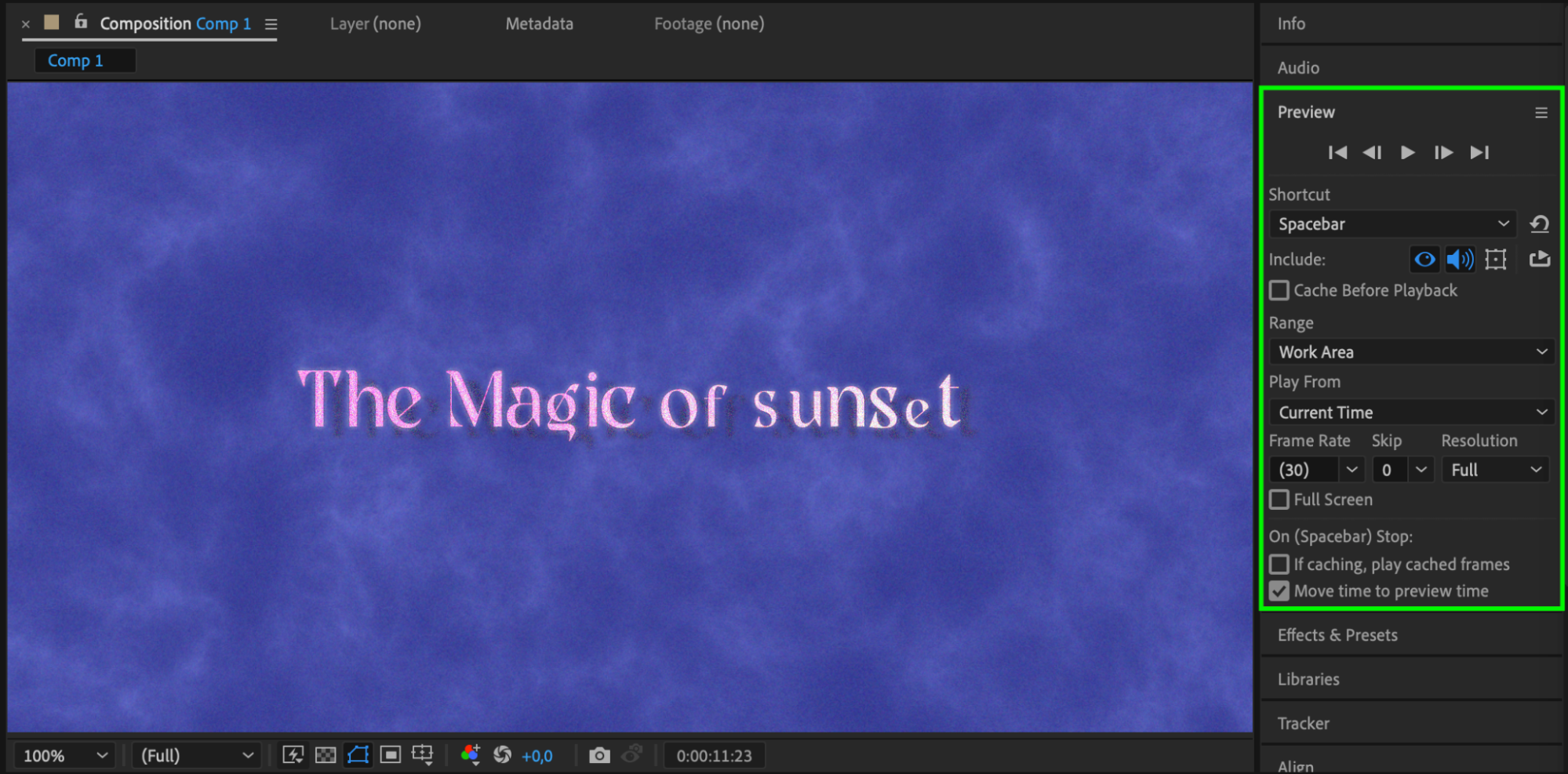Reset the exposure value
Image resolution: width=1568 pixels, height=774 pixels.
point(502,755)
